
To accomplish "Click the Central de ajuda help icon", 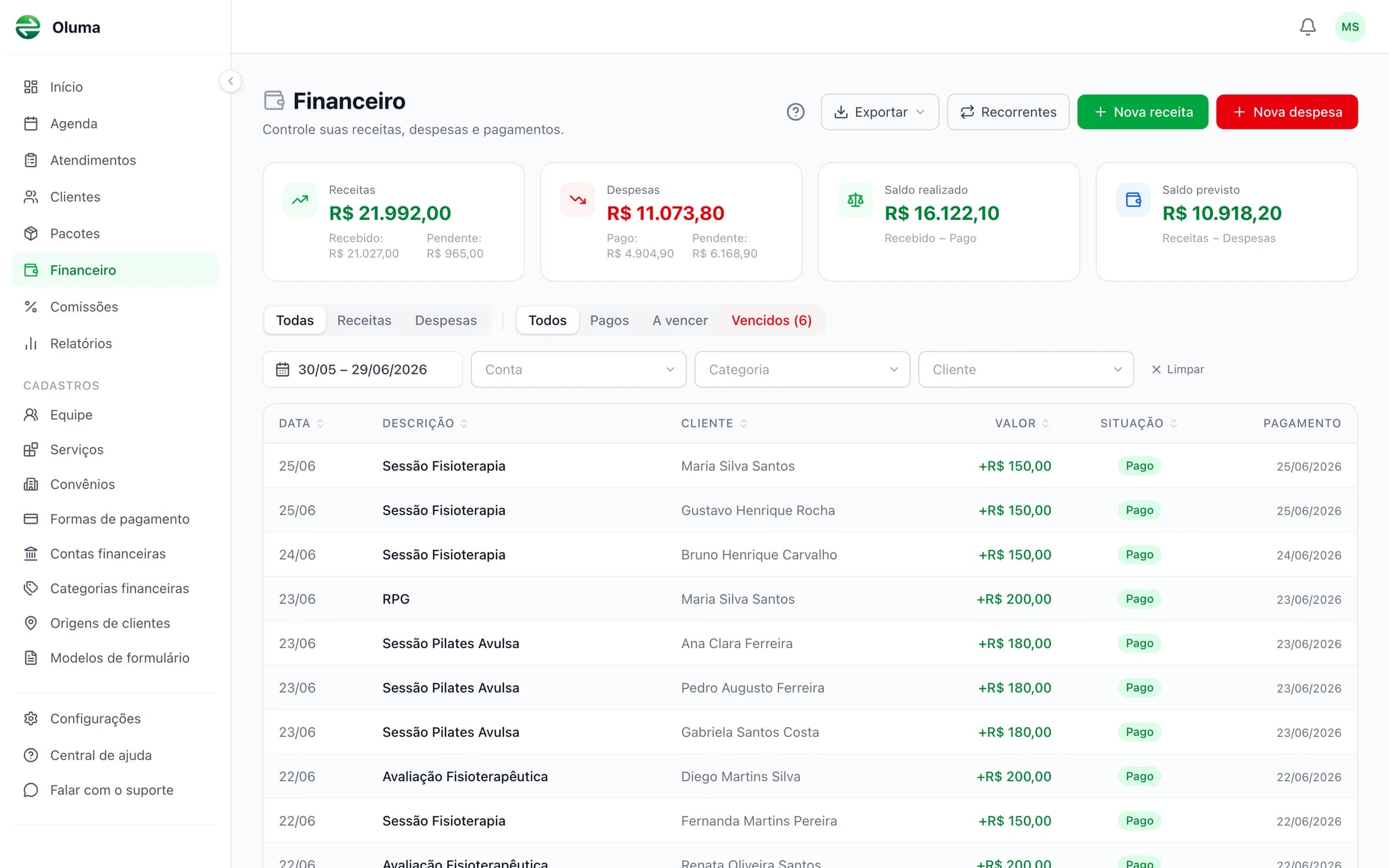I will tap(31, 755).
